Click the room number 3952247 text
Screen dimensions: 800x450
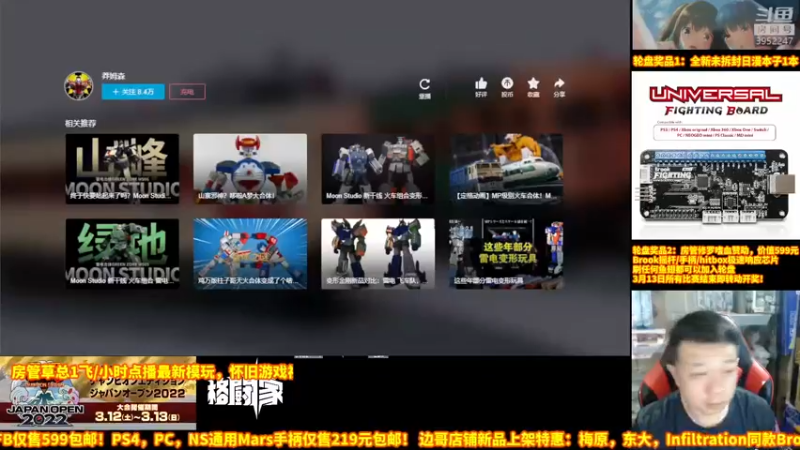(x=774, y=41)
